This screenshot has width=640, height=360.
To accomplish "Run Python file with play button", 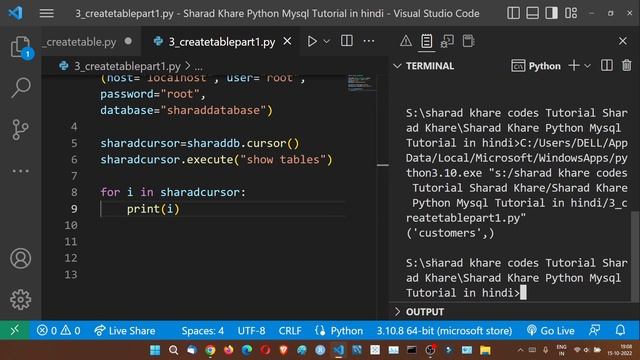I will point(312,41).
